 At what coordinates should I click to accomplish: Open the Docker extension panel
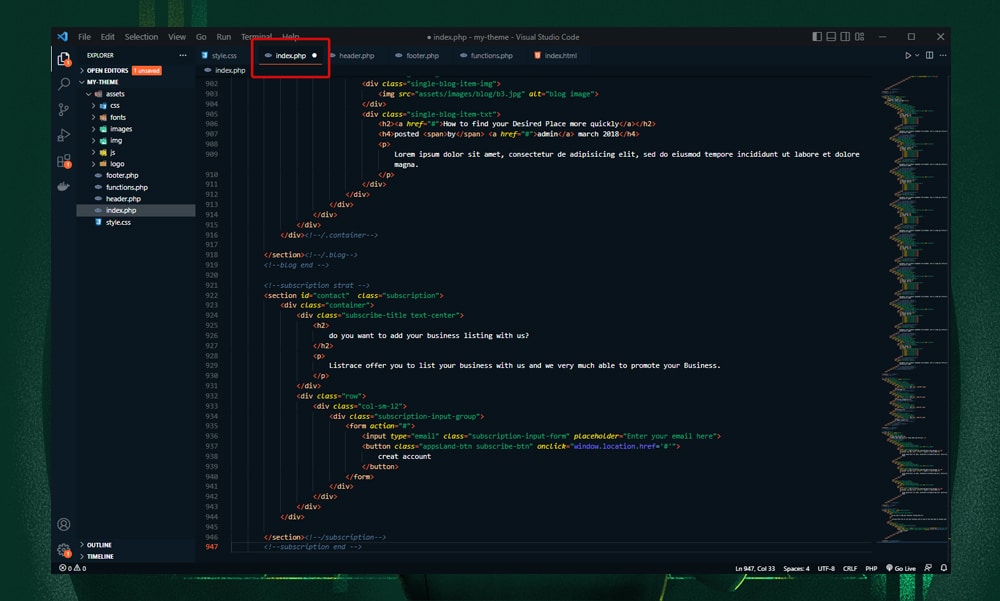click(x=63, y=185)
